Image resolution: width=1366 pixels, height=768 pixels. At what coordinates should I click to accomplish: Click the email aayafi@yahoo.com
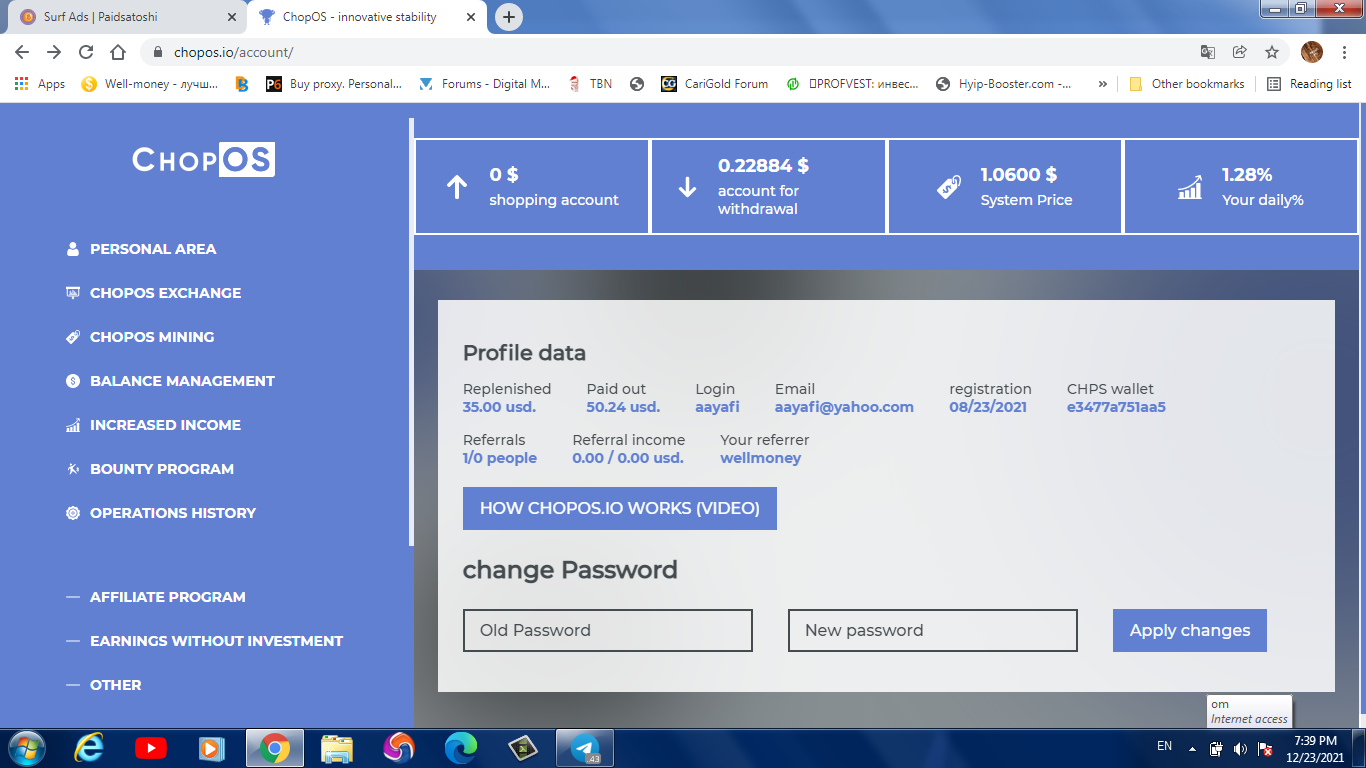pos(844,407)
